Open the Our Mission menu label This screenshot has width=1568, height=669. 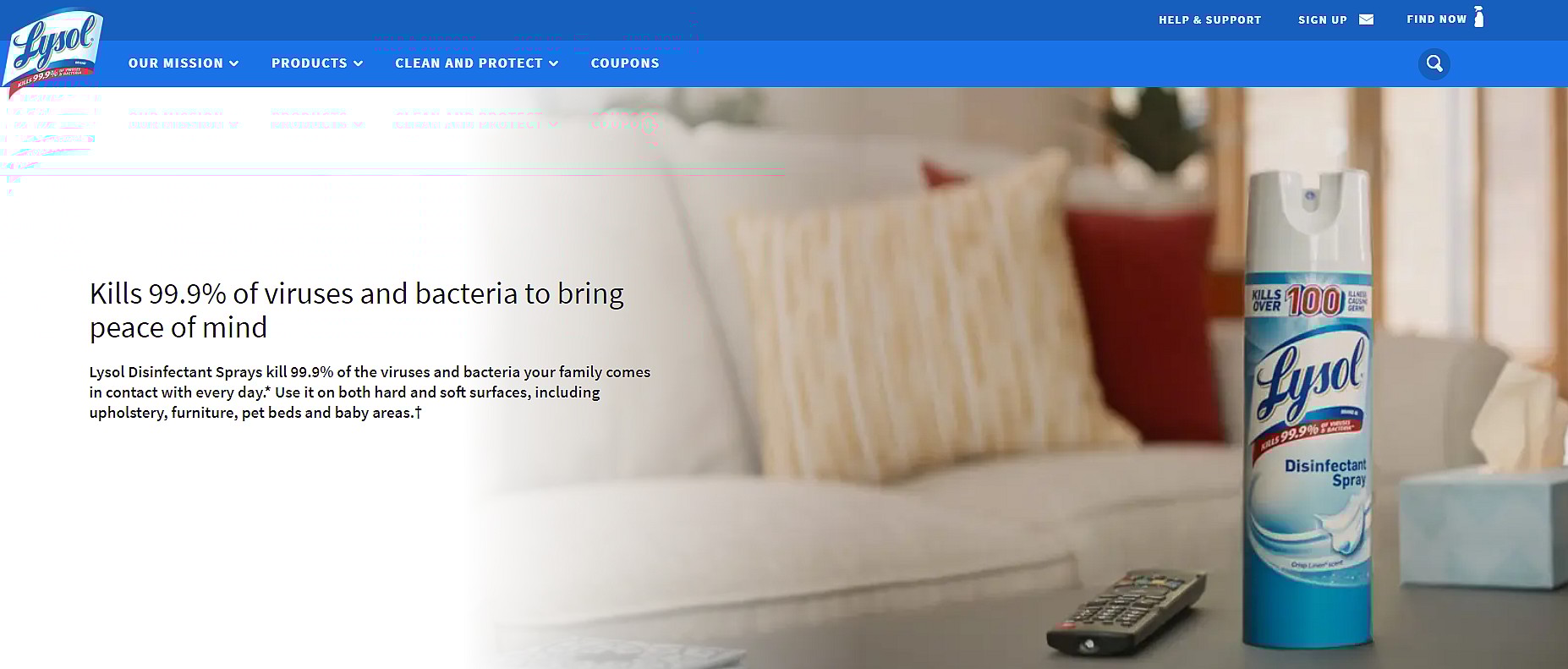[176, 63]
